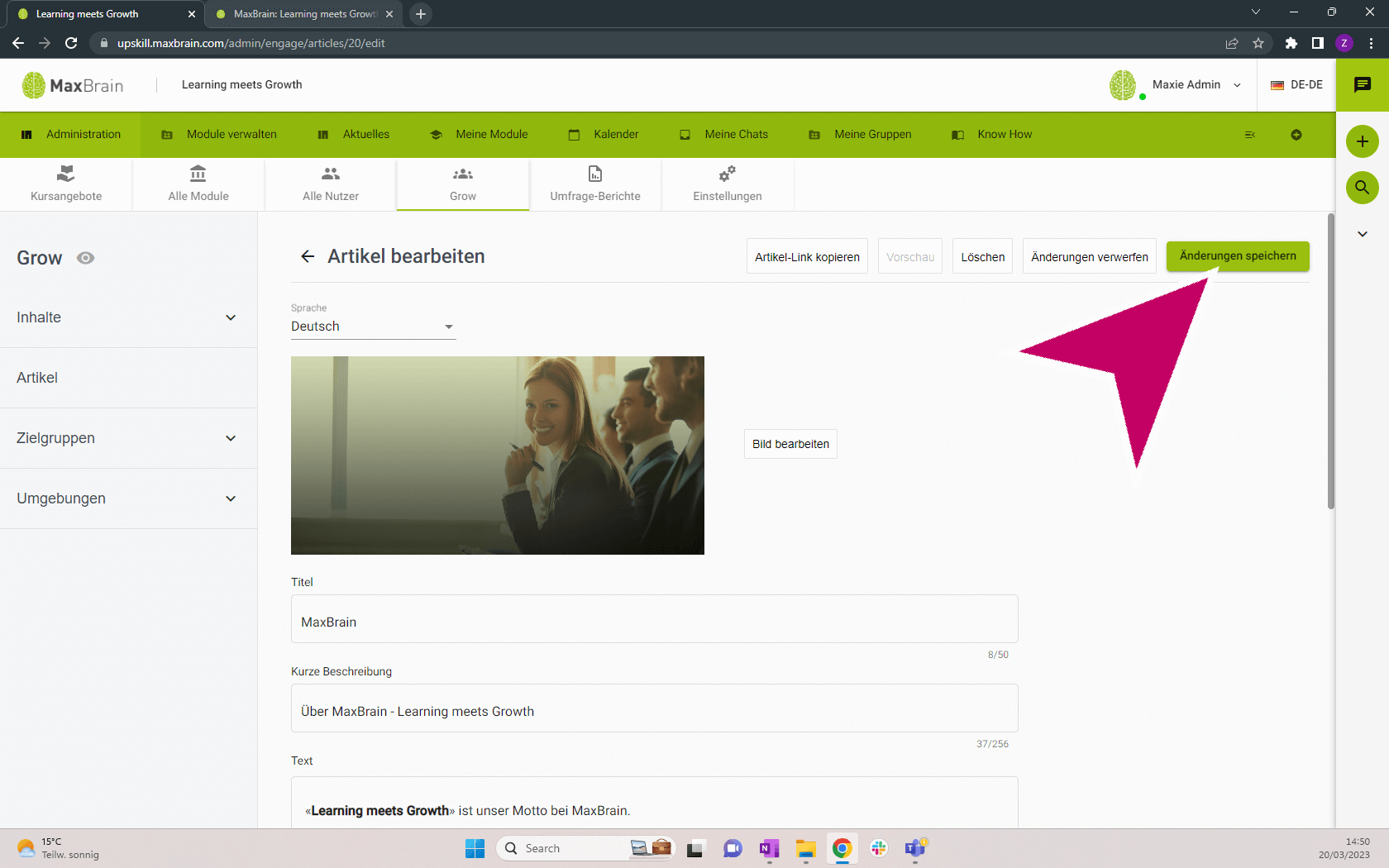Open a new browser tab
The height and width of the screenshot is (868, 1389).
[421, 14]
